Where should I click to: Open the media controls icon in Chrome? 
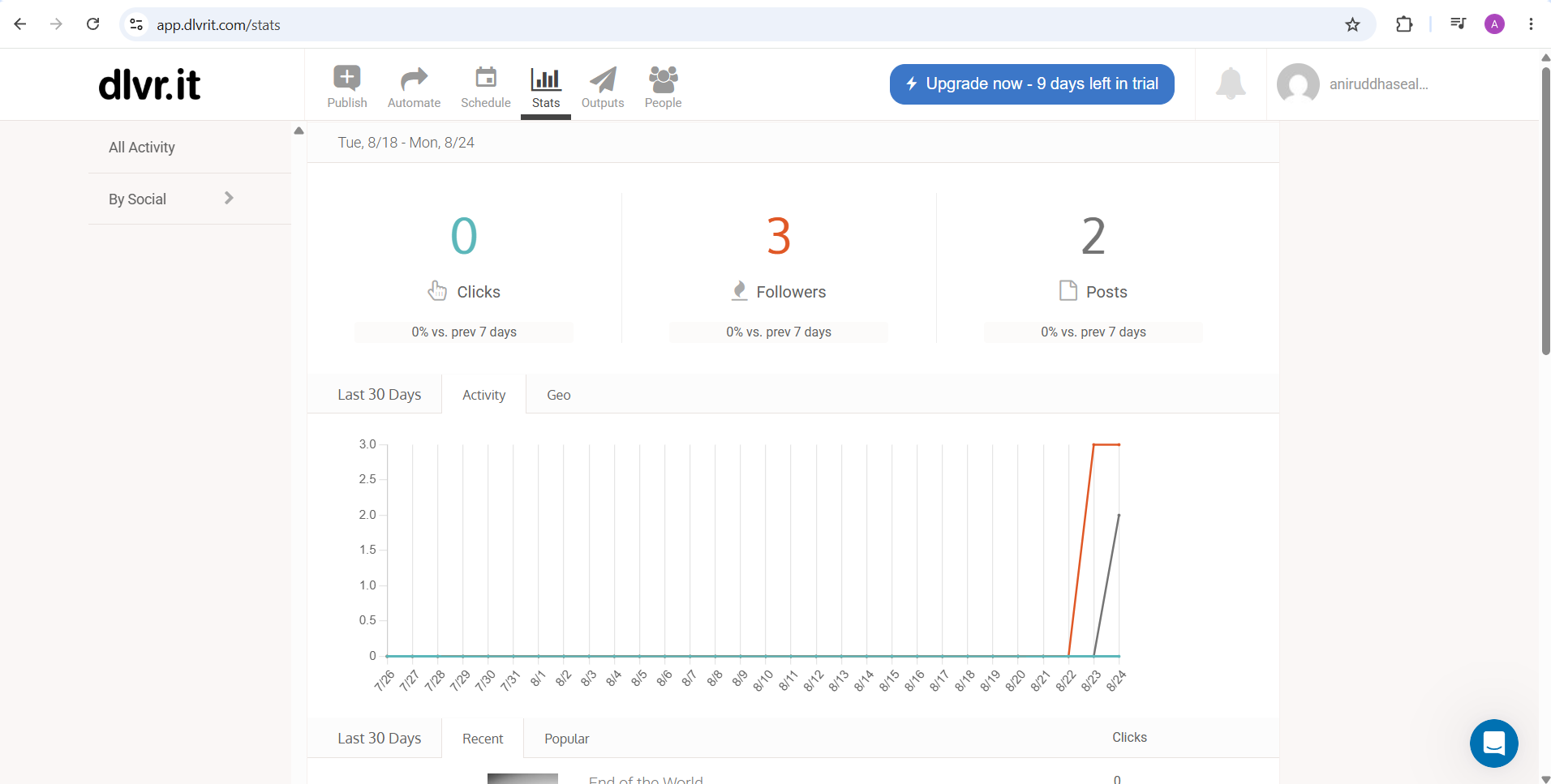1458,24
